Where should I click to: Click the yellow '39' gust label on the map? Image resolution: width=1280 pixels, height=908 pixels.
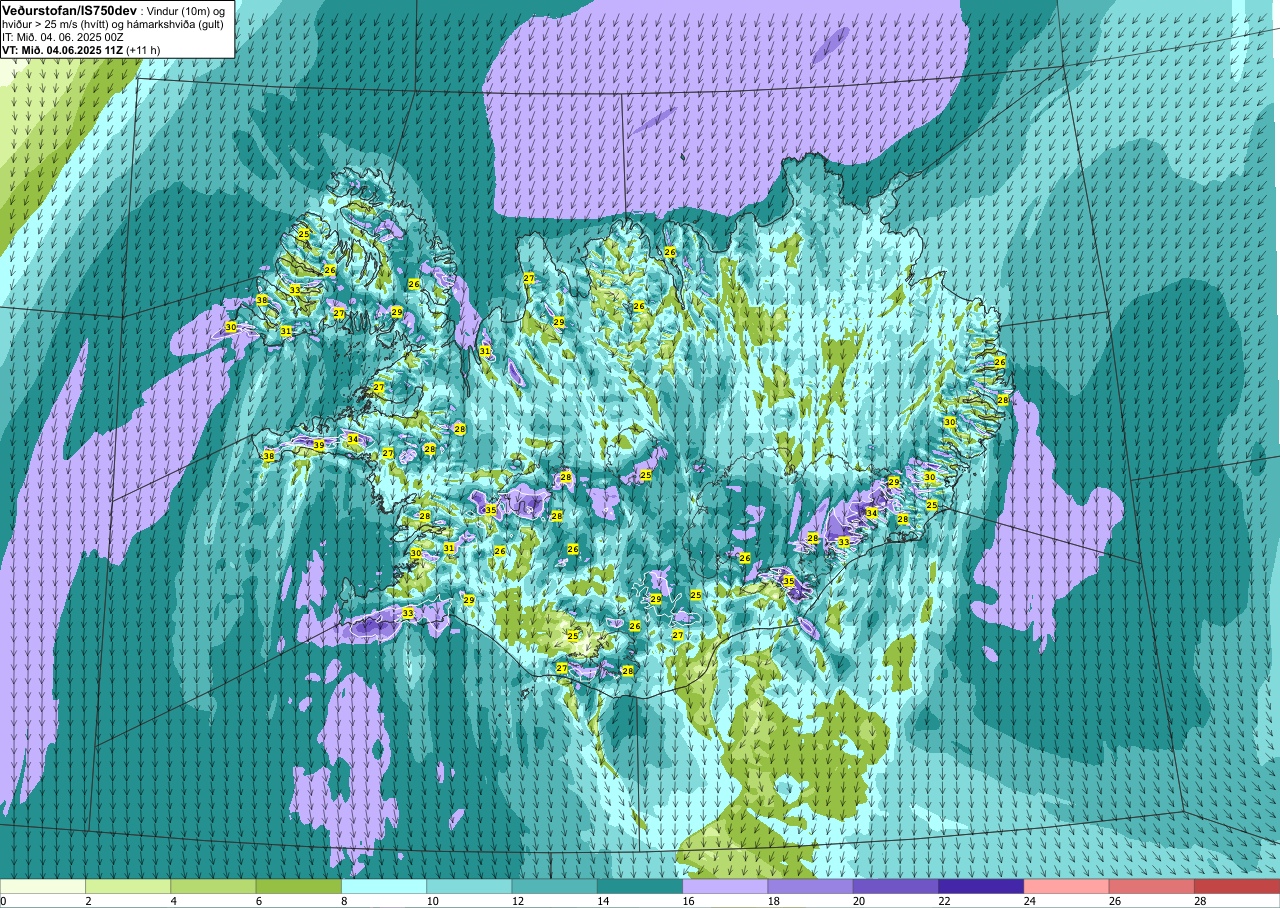pos(319,445)
